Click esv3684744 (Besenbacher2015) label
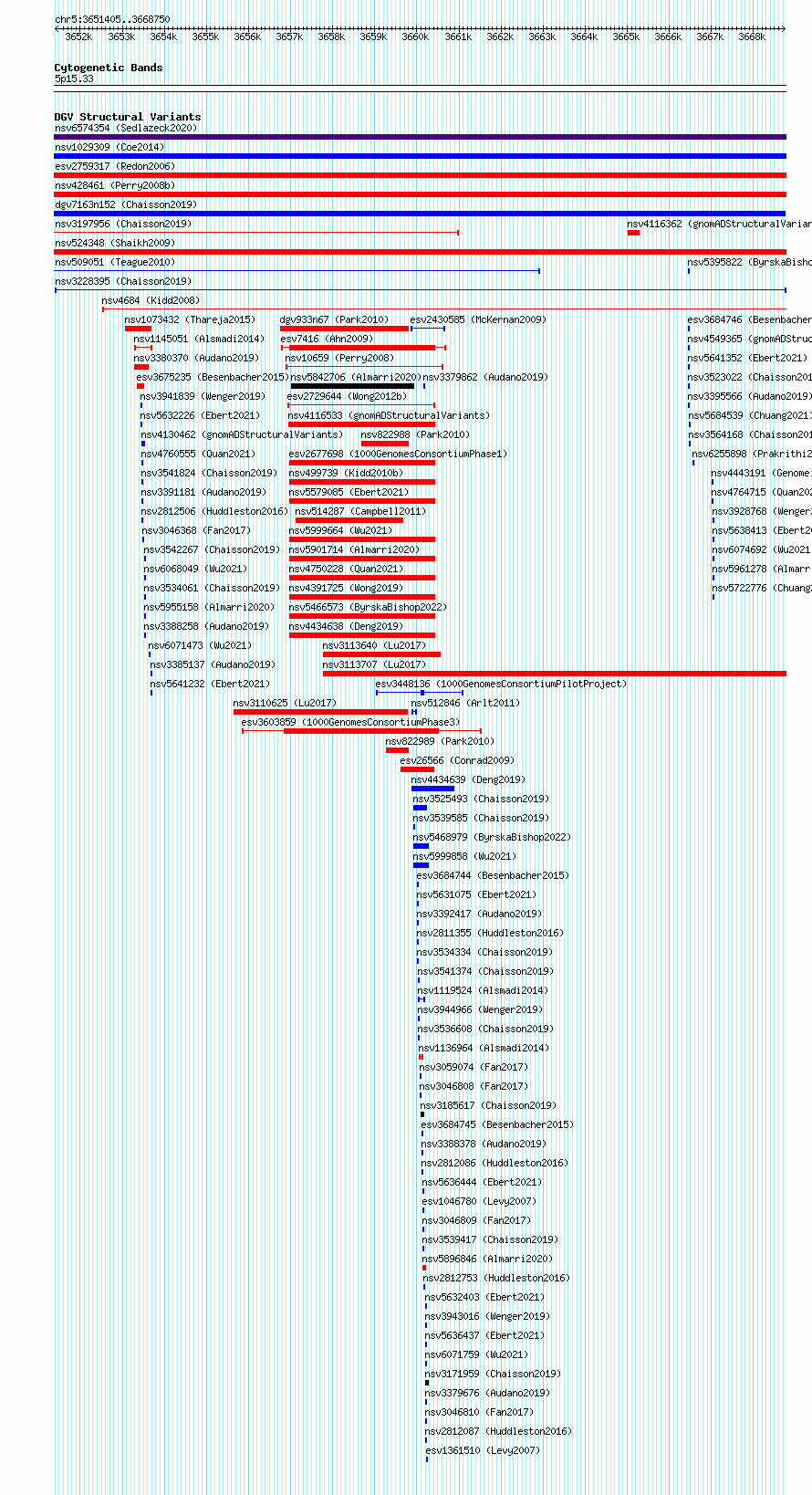The width and height of the screenshot is (812, 1495). (x=493, y=875)
